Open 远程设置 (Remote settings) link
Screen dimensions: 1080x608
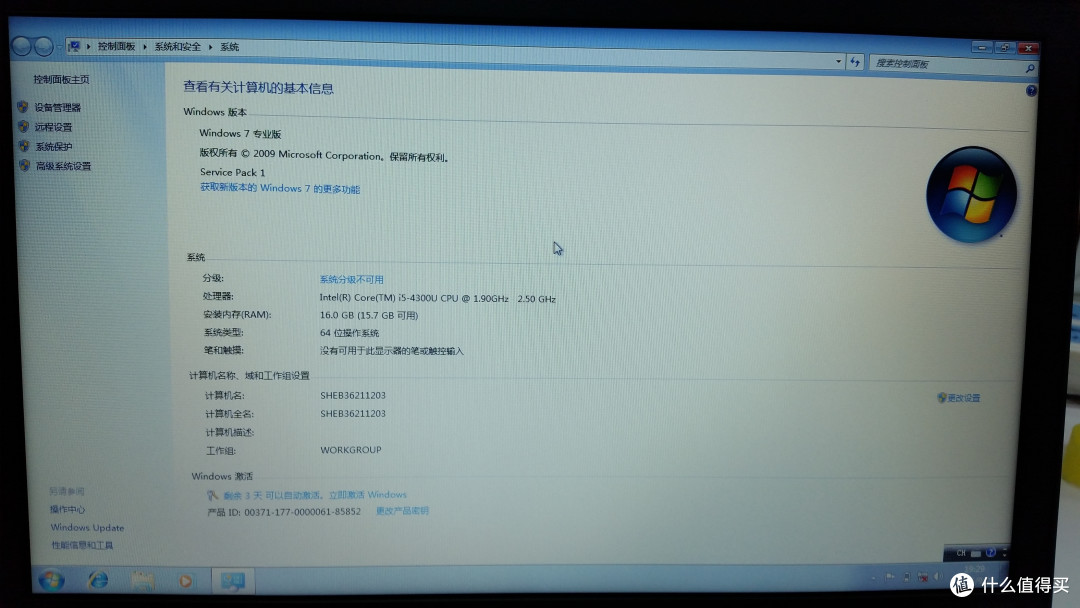(54, 127)
